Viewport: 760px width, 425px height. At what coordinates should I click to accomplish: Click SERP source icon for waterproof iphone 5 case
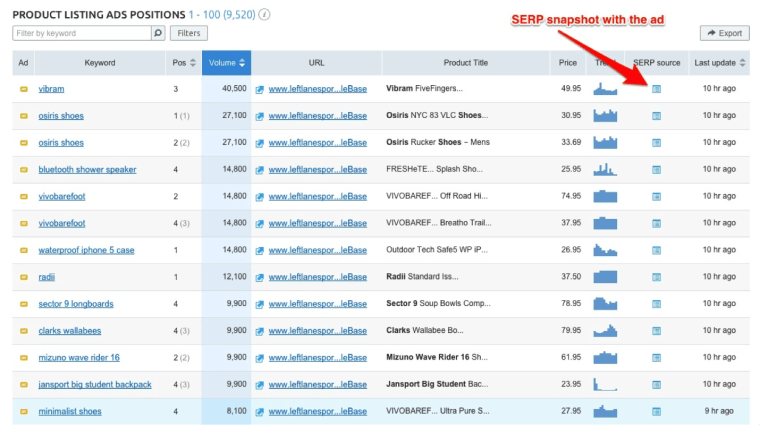[656, 250]
